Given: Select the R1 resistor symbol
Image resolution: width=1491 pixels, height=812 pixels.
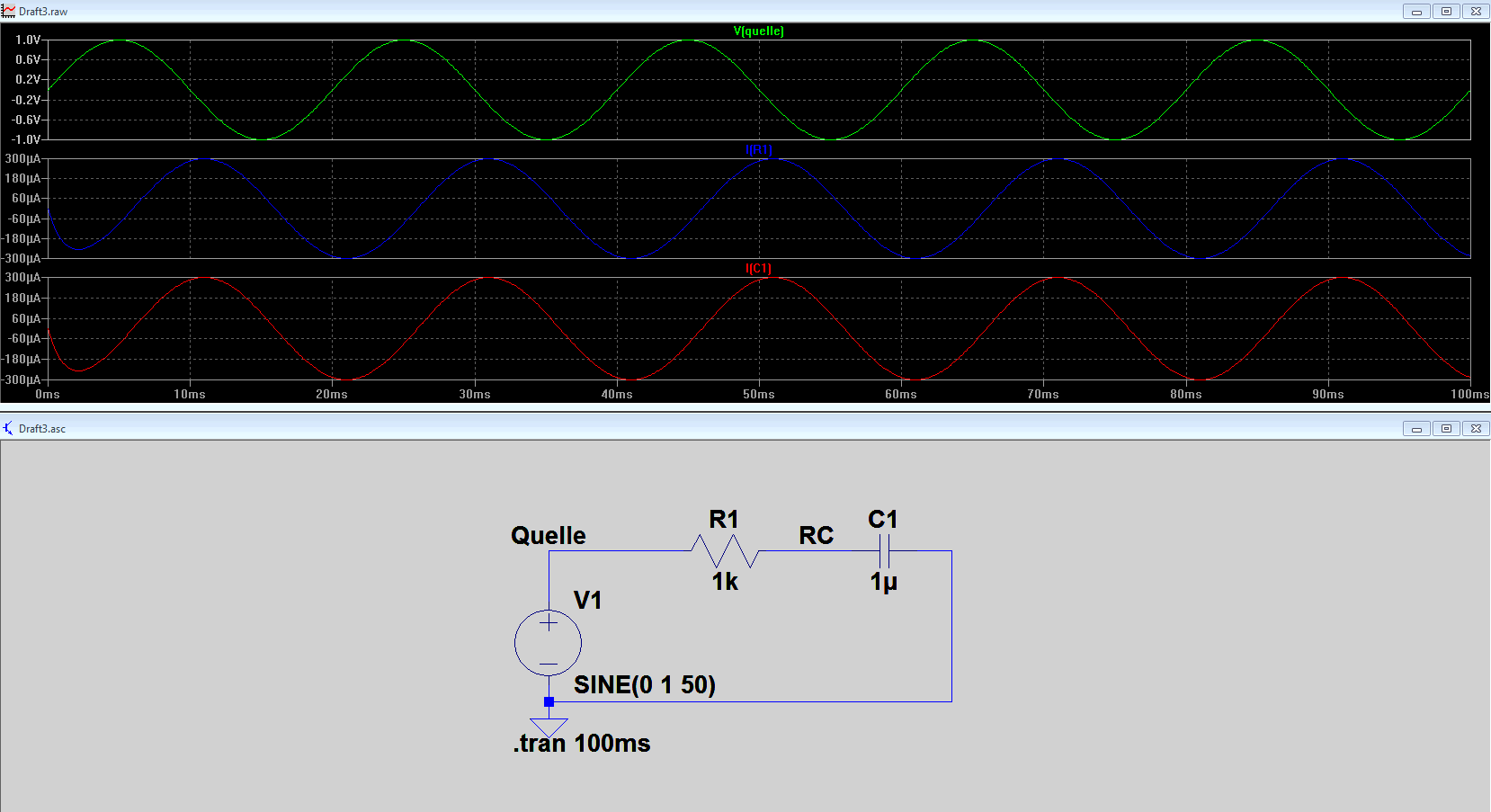Looking at the screenshot, I should [725, 550].
